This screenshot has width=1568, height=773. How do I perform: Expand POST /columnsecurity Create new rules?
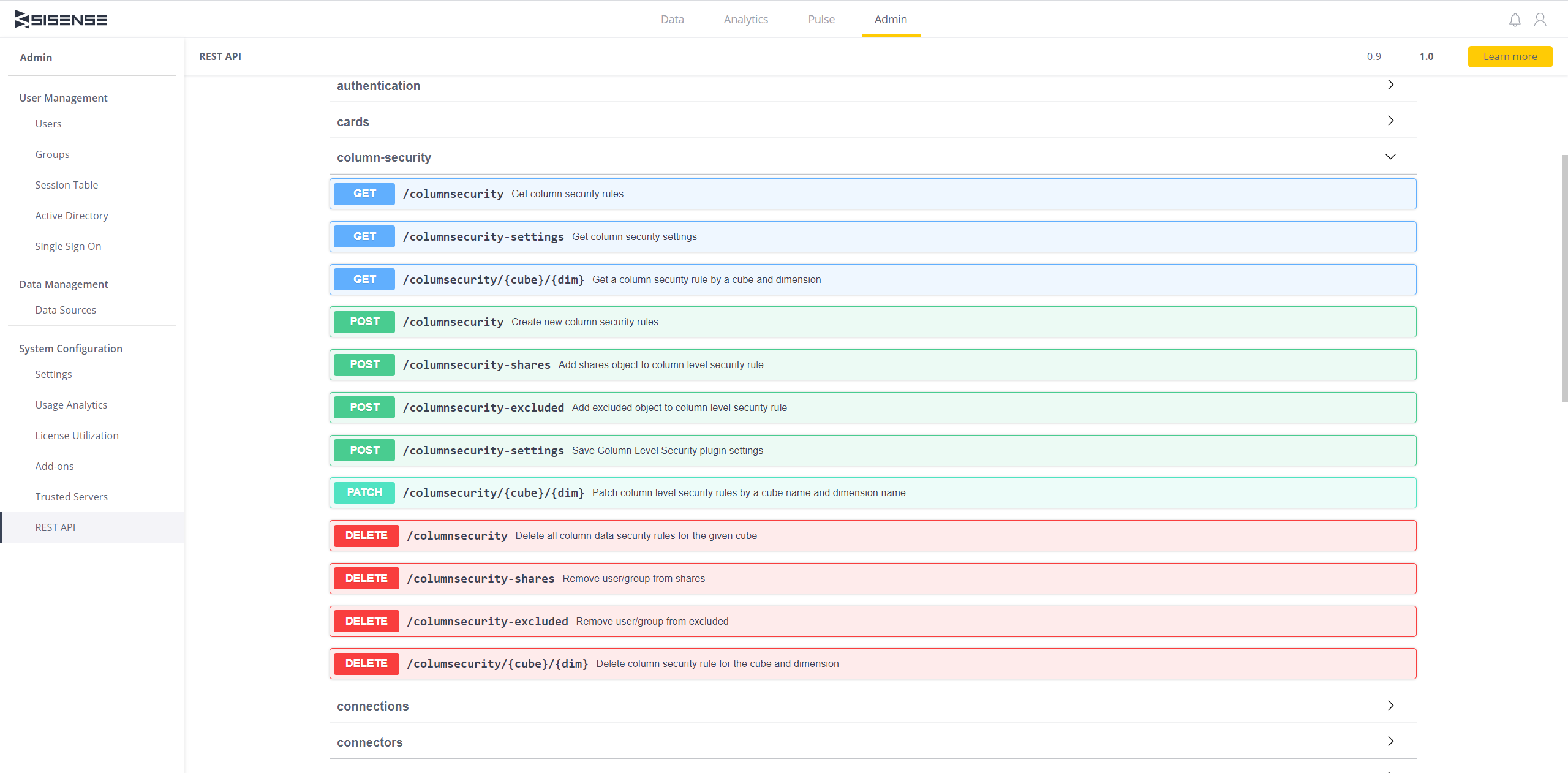pyautogui.click(x=873, y=322)
